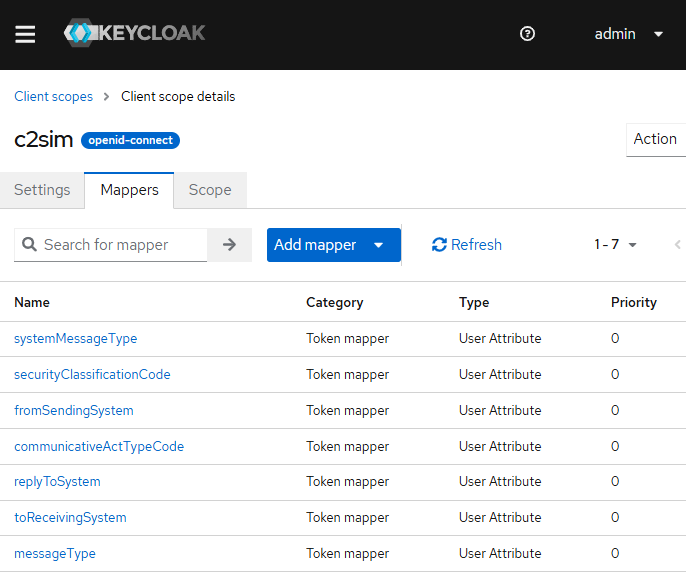
Task: Open the Add mapper dropdown
Action: tap(333, 245)
